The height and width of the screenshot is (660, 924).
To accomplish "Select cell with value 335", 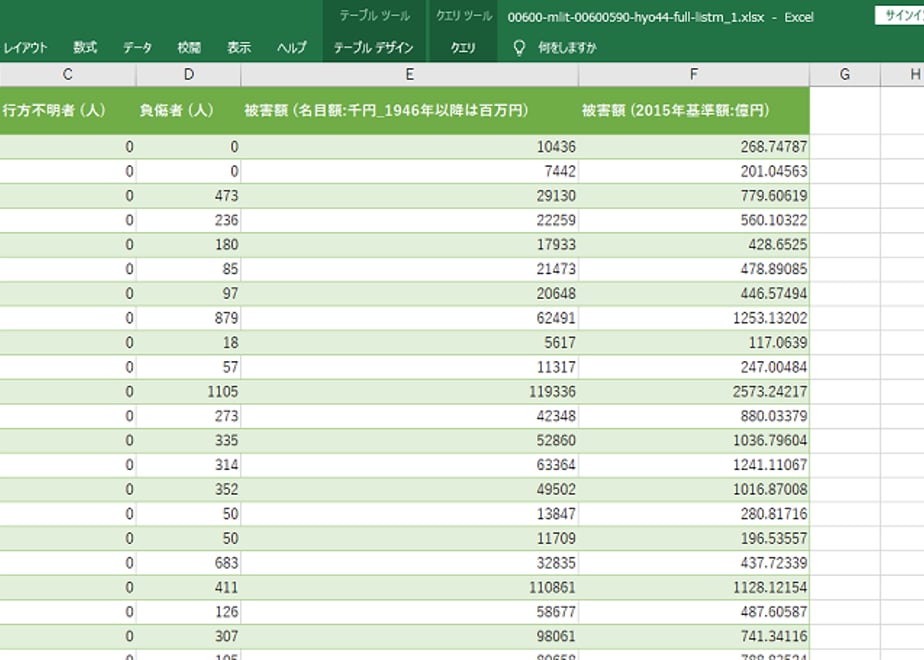I will pos(189,441).
